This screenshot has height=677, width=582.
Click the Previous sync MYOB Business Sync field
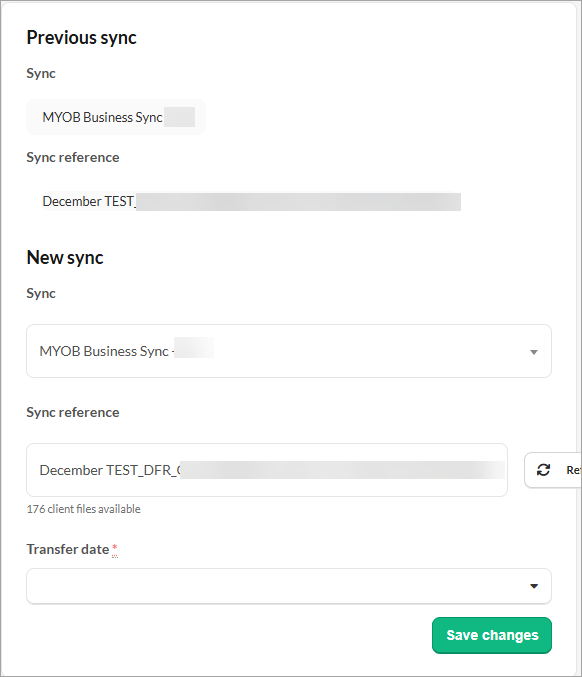(116, 117)
